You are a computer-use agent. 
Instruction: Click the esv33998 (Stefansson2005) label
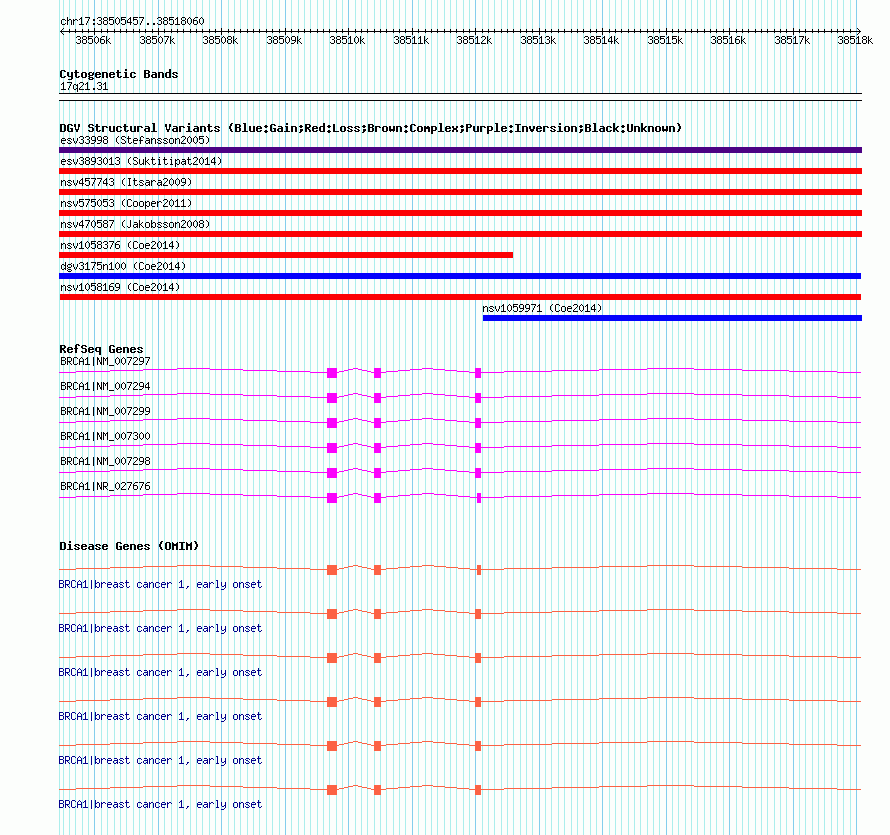coord(135,140)
